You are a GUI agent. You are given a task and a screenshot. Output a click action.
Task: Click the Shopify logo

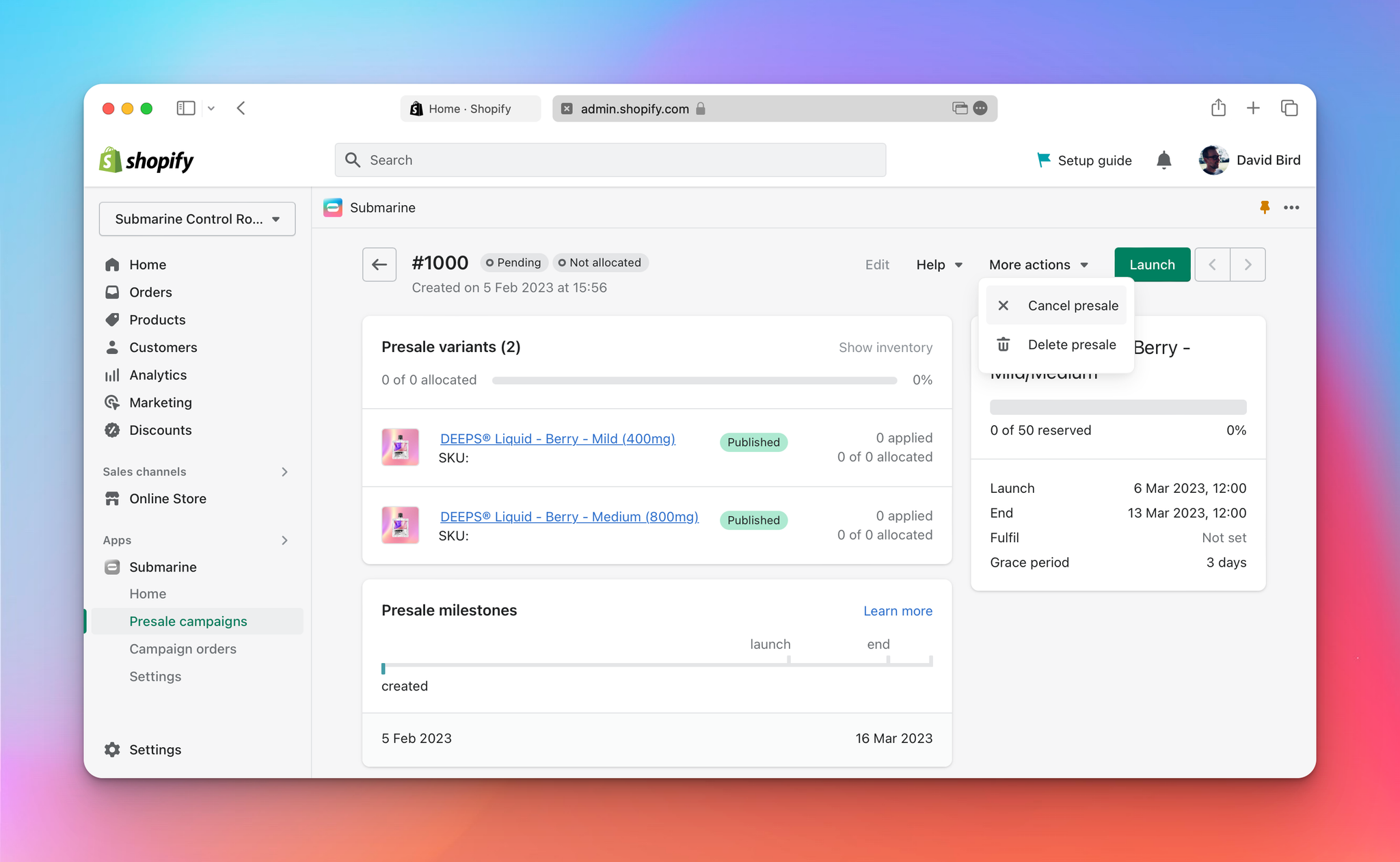click(146, 160)
